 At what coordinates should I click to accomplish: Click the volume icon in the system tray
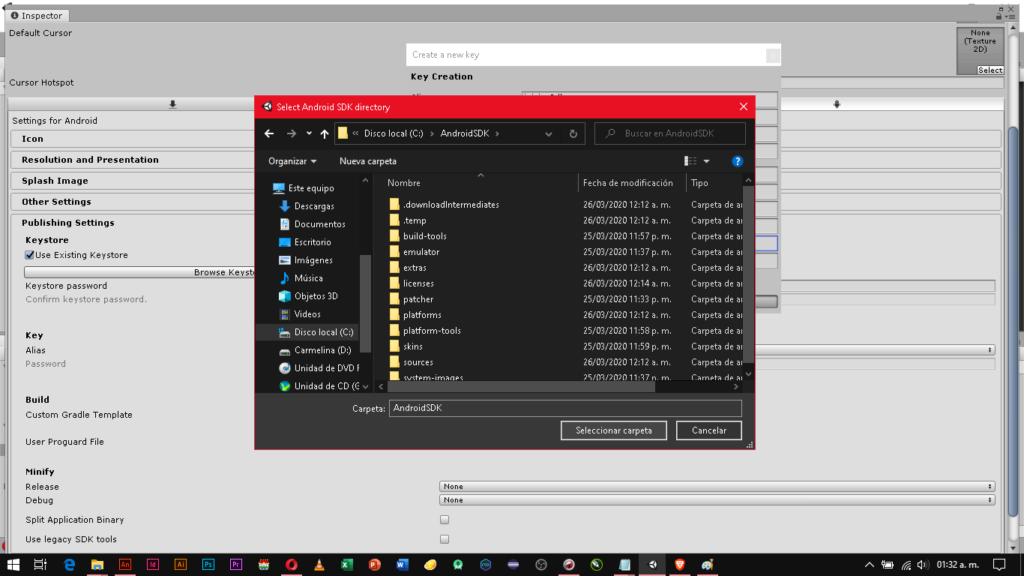pyautogui.click(x=922, y=565)
